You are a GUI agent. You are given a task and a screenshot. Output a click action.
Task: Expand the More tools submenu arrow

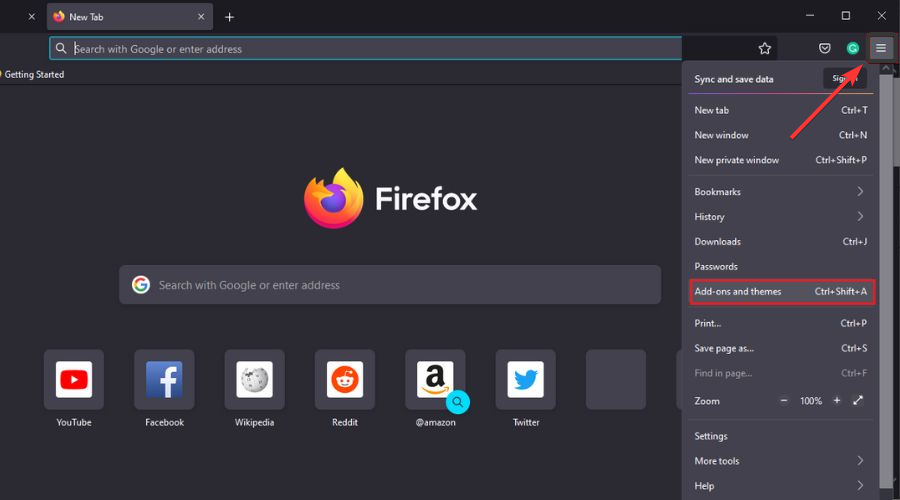click(x=860, y=460)
